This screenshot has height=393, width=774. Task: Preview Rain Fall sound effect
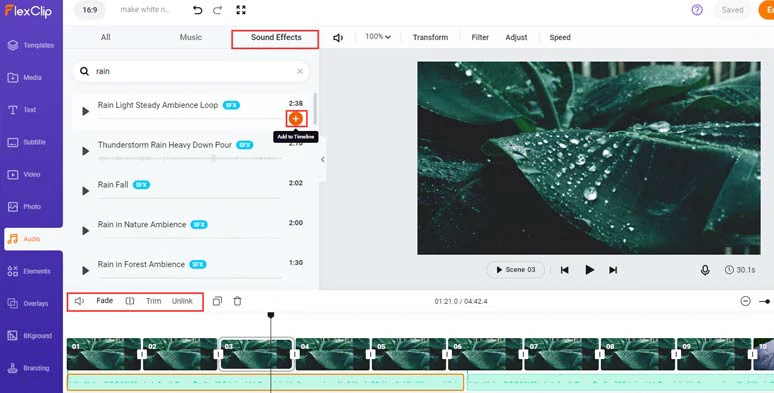85,191
